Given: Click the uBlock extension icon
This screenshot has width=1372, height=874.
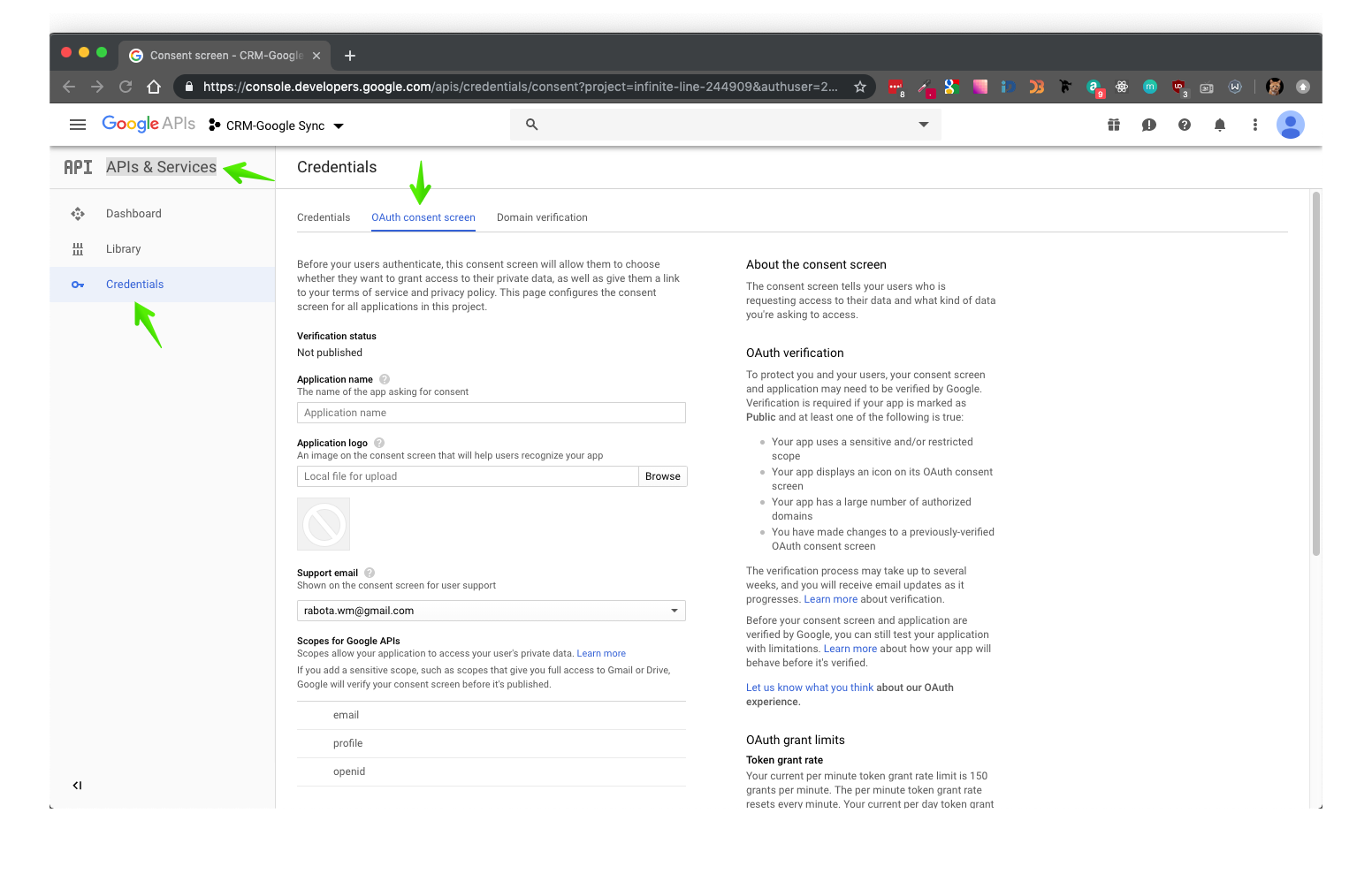Looking at the screenshot, I should [x=1178, y=87].
